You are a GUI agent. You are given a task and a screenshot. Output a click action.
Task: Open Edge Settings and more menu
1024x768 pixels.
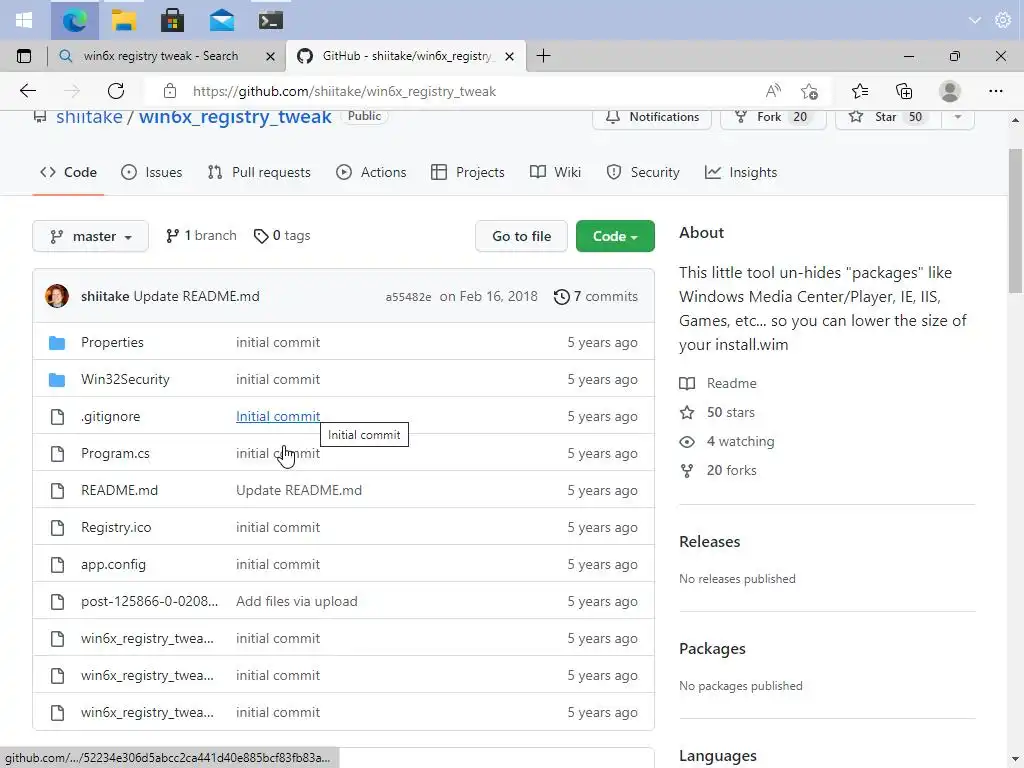pyautogui.click(x=995, y=91)
